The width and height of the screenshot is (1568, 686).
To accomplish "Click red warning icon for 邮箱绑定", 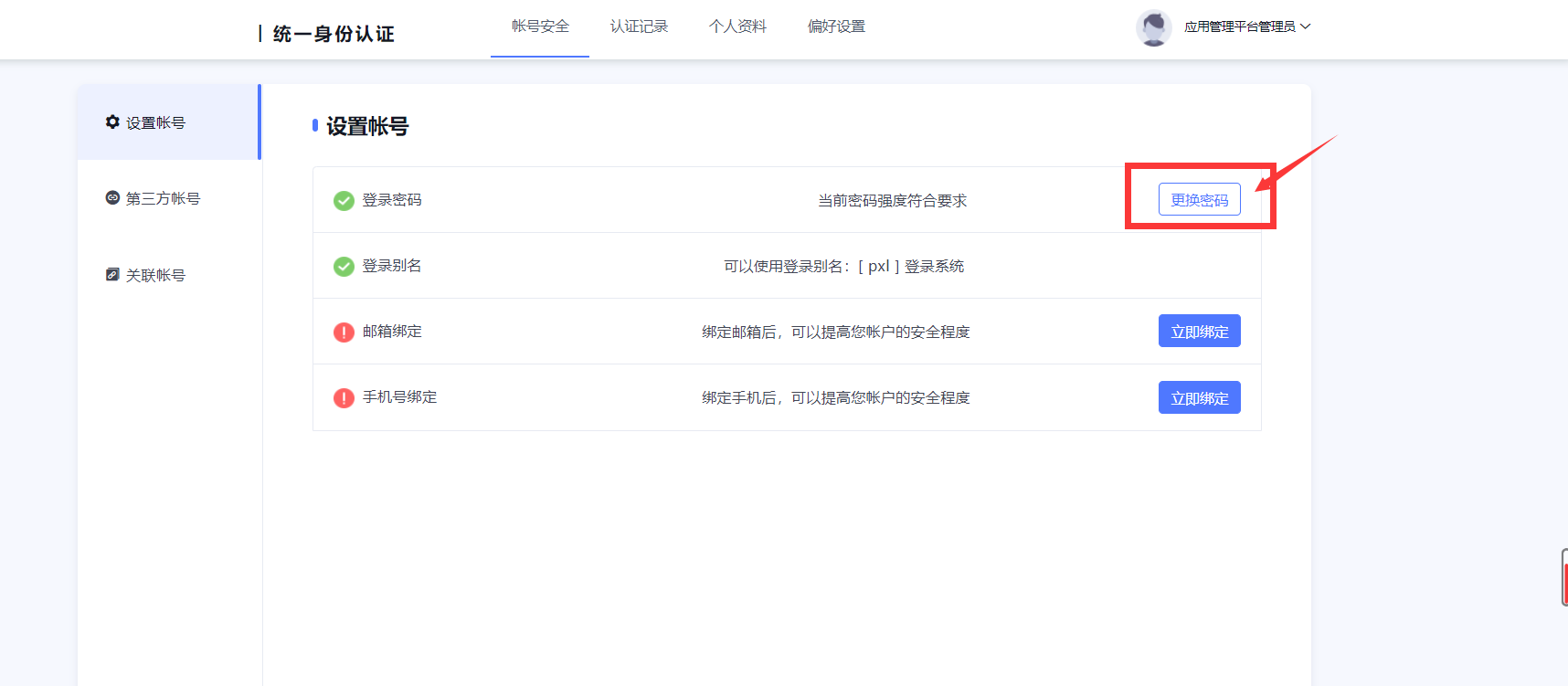I will click(344, 332).
